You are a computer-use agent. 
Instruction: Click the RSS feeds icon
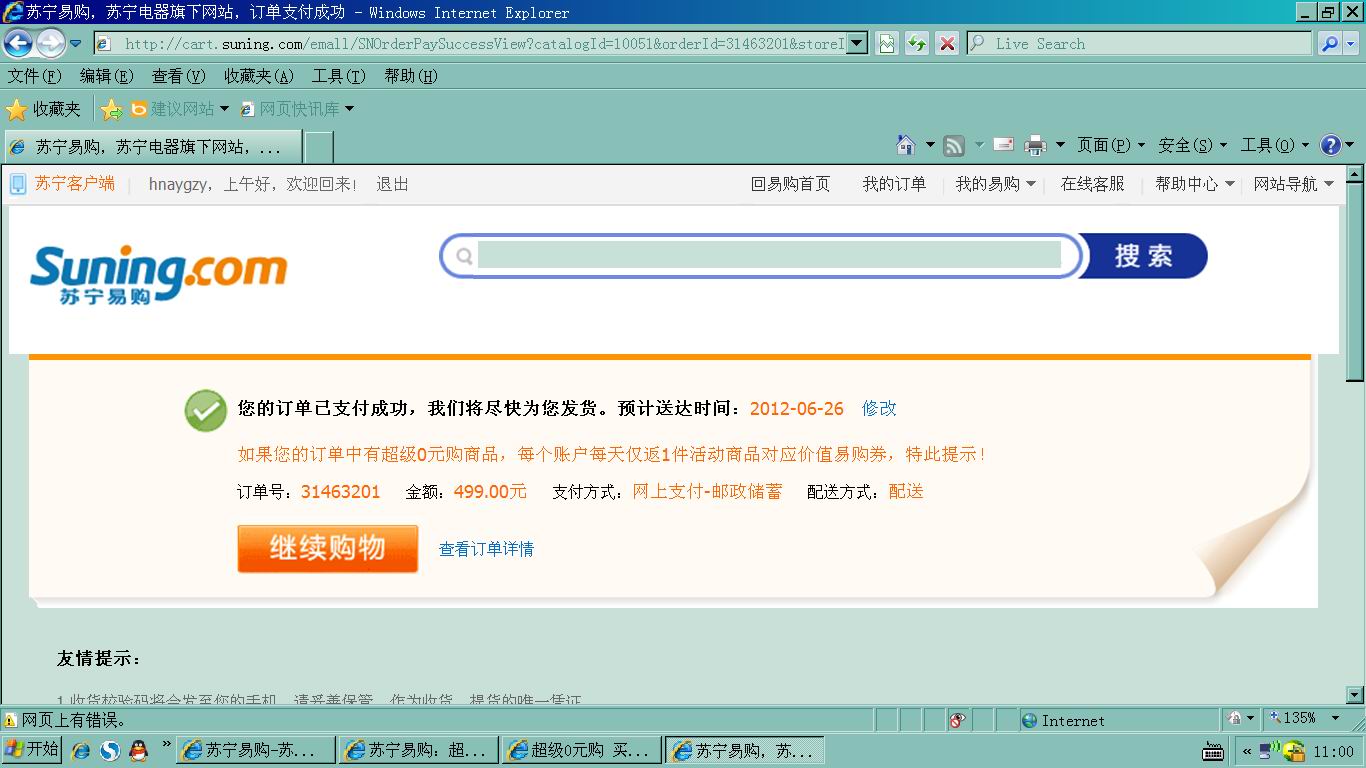(954, 145)
